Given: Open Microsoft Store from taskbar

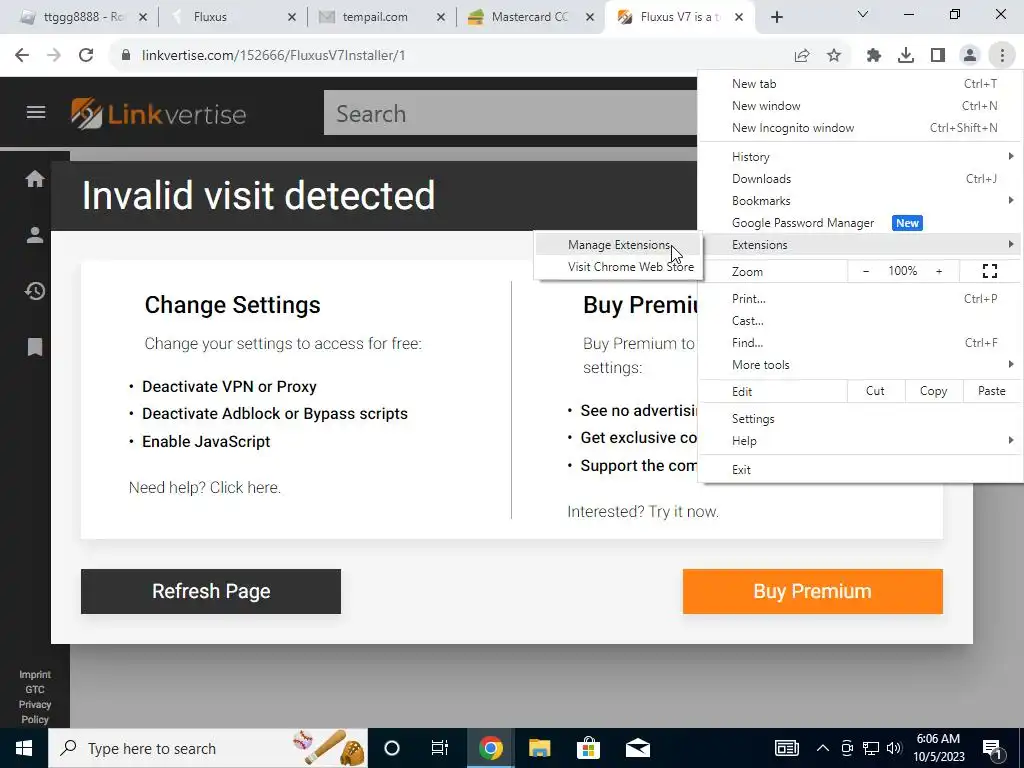Looking at the screenshot, I should [x=588, y=748].
